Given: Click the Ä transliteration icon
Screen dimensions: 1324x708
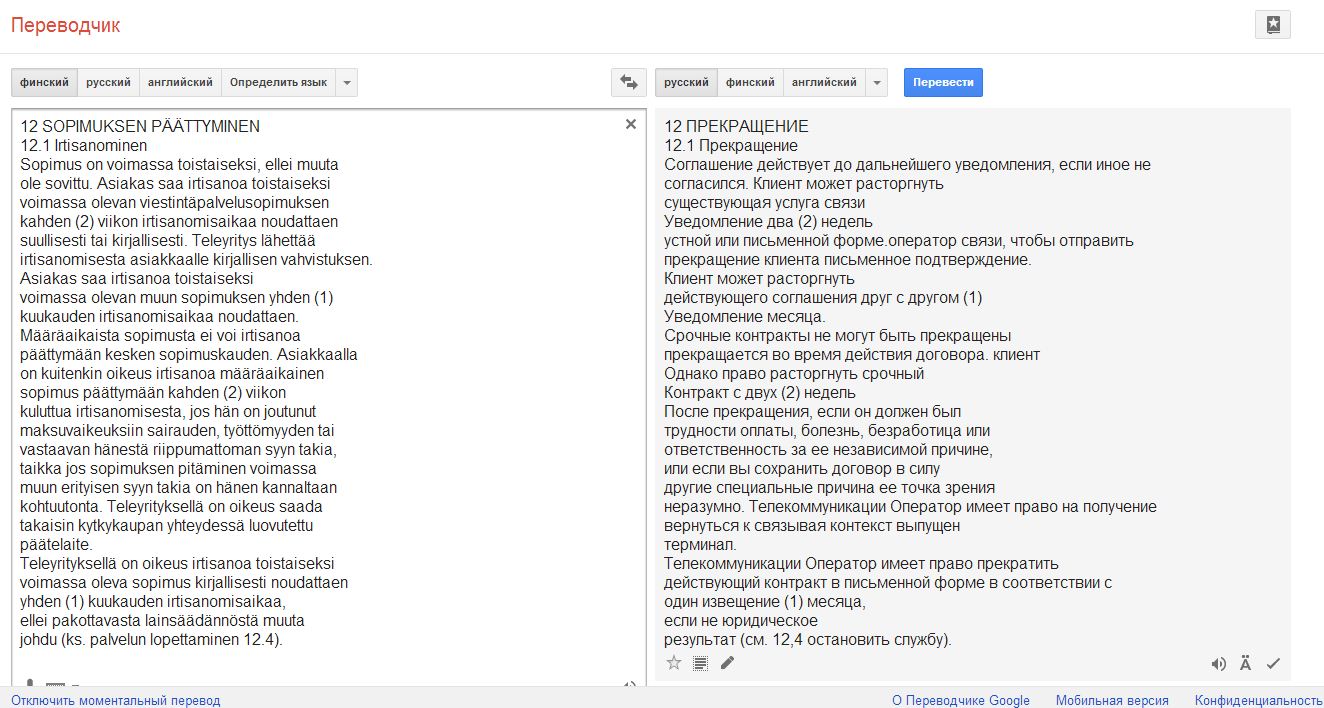Looking at the screenshot, I should point(1245,663).
